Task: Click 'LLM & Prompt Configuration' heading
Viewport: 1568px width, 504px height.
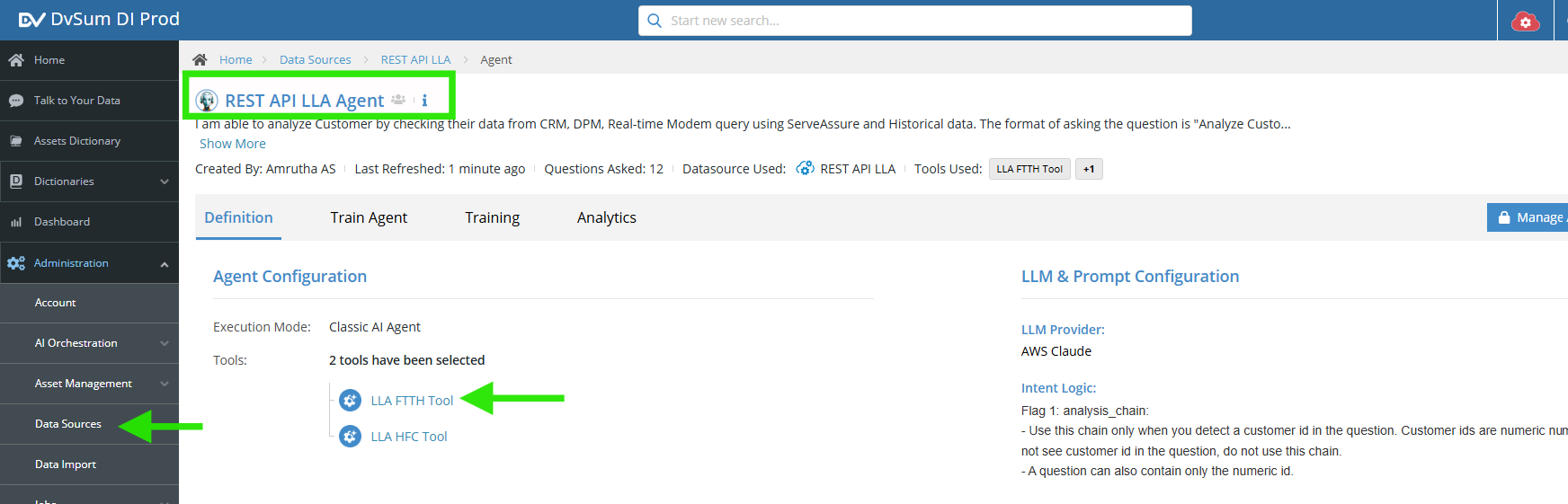Action: click(x=1130, y=277)
